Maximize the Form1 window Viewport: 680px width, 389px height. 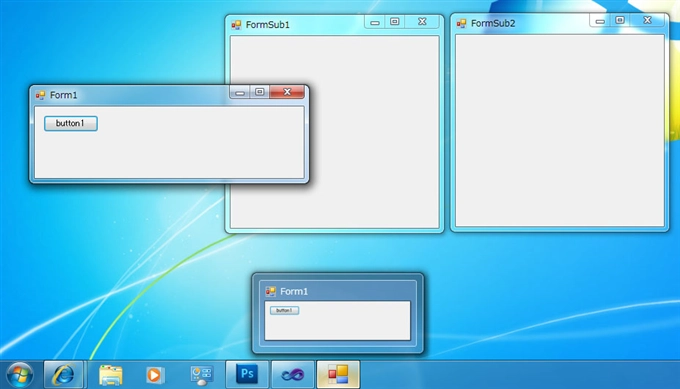point(259,92)
